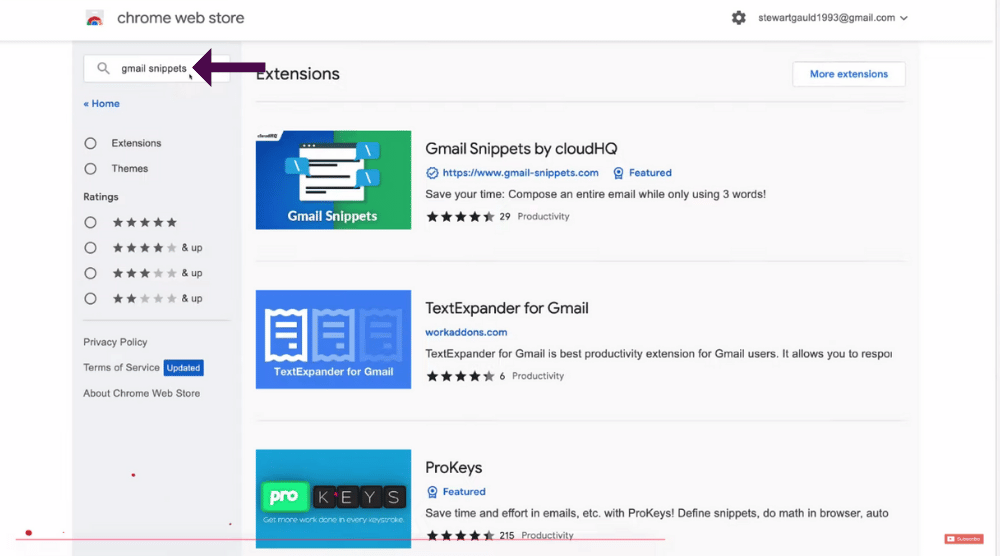Viewport: 1000px width, 556px height.
Task: Click the video progress bar at the bottom
Action: [341, 539]
